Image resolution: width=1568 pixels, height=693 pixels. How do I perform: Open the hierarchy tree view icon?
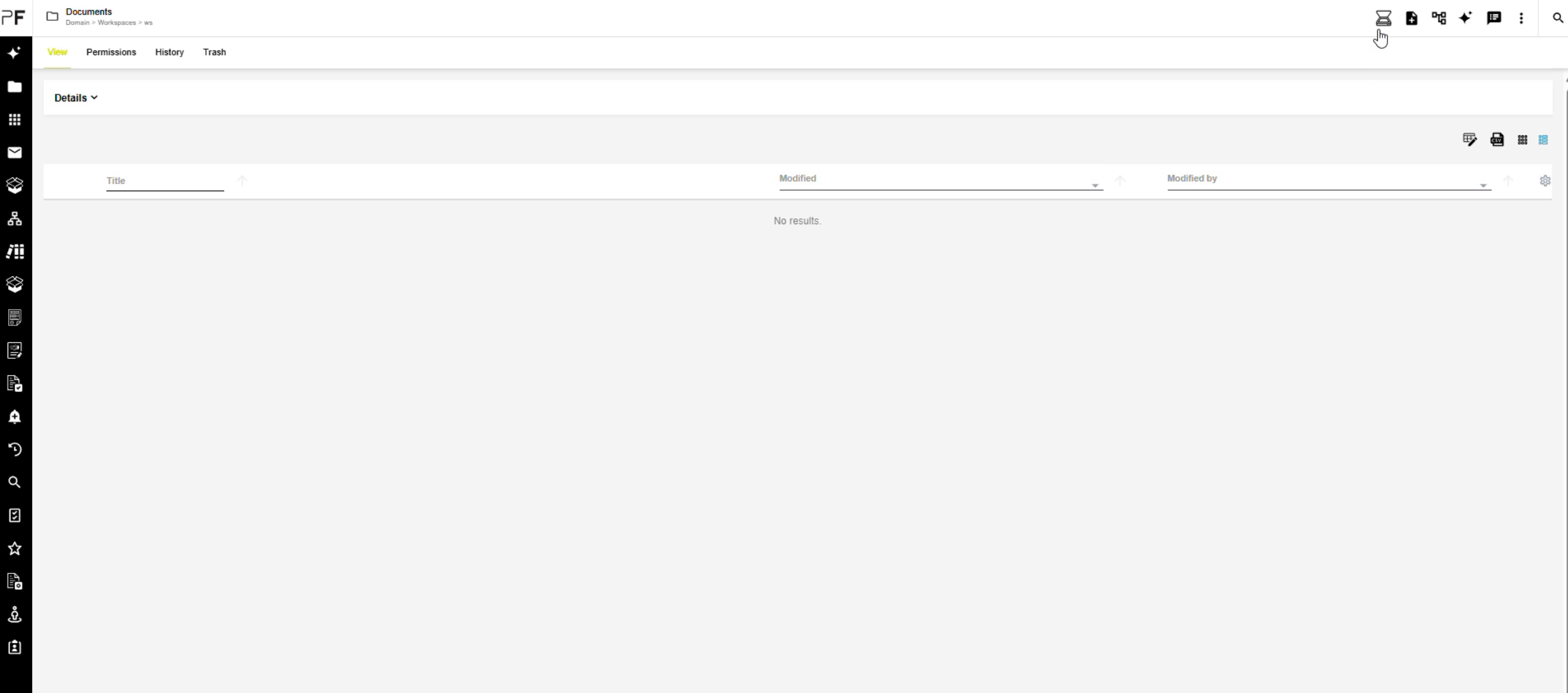[x=1438, y=18]
